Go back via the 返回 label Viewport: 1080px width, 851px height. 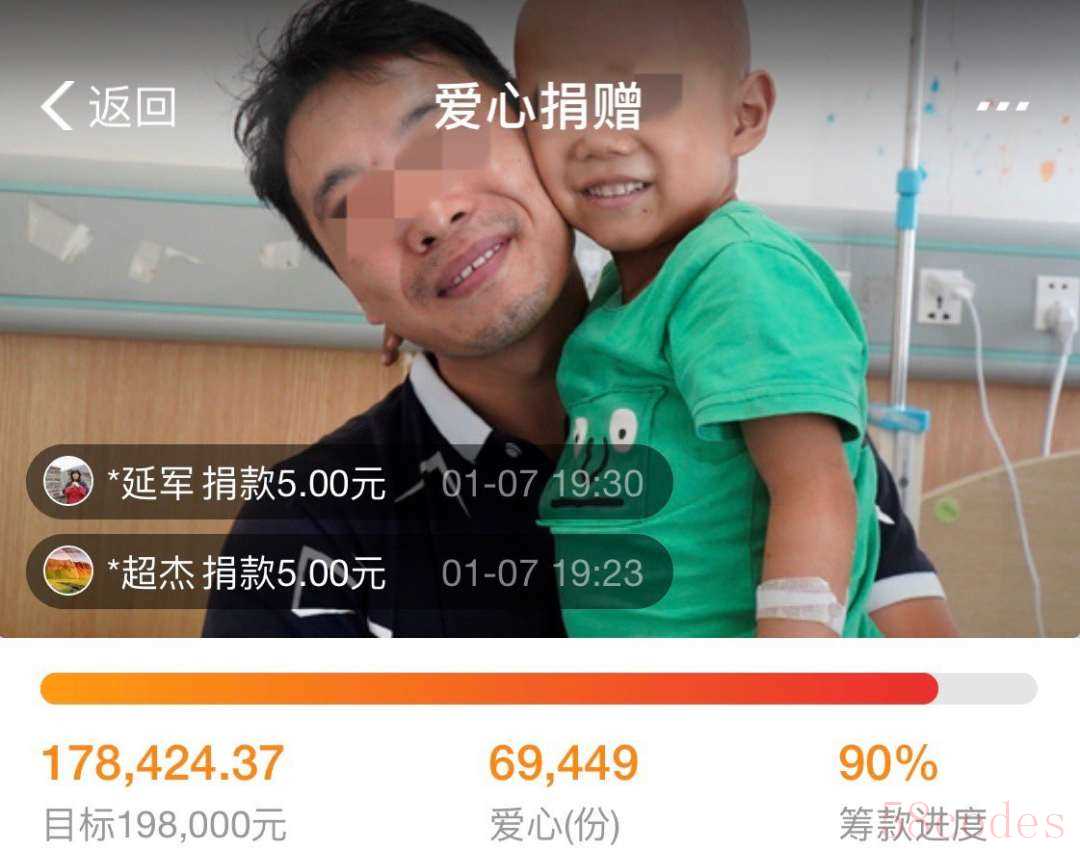point(132,107)
